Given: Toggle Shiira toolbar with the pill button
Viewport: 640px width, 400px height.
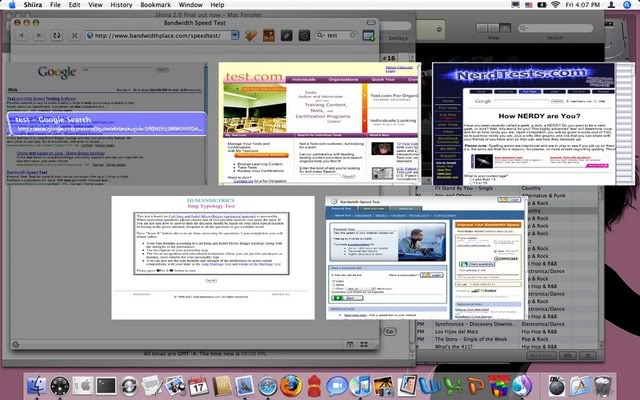Looking at the screenshot, I should (x=371, y=23).
